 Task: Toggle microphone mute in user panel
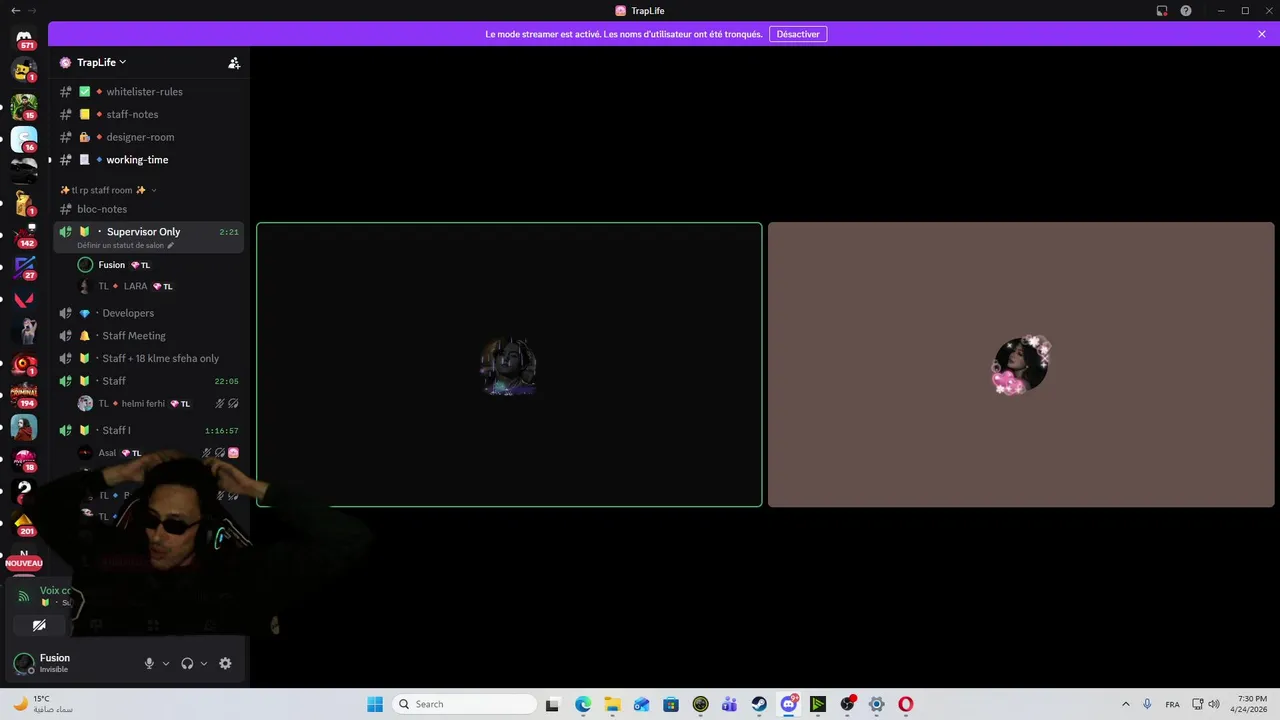click(x=149, y=663)
